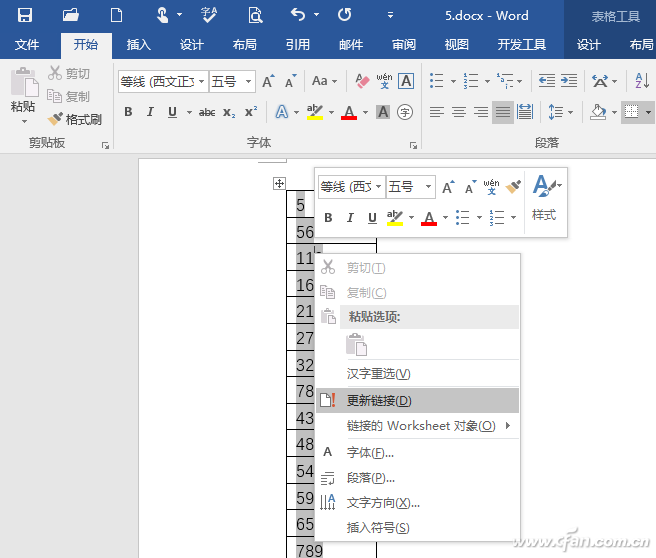The width and height of the screenshot is (656, 558).
Task: Click the Decrease Indent icon
Action: click(x=546, y=80)
